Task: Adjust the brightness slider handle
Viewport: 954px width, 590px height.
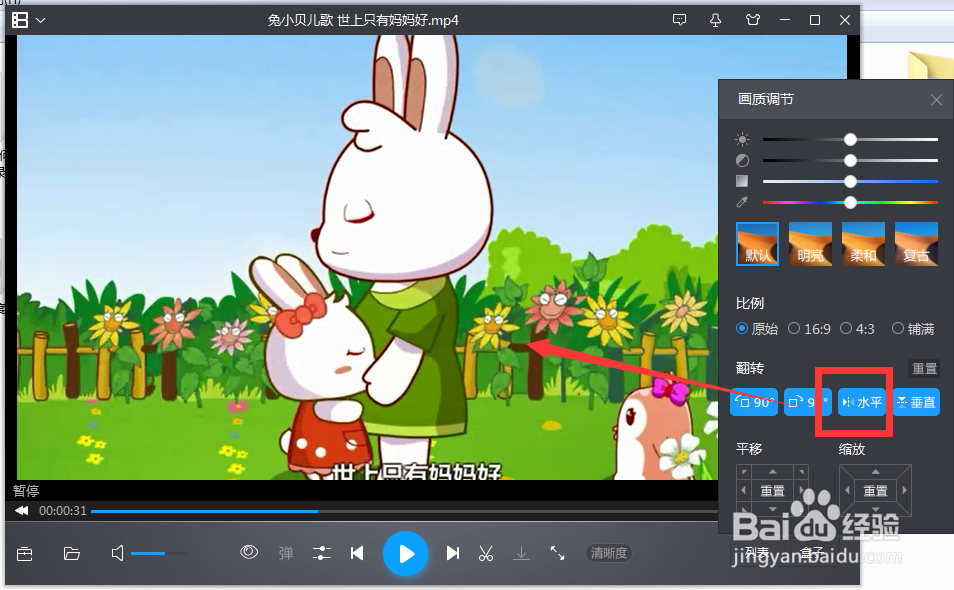Action: tap(851, 140)
